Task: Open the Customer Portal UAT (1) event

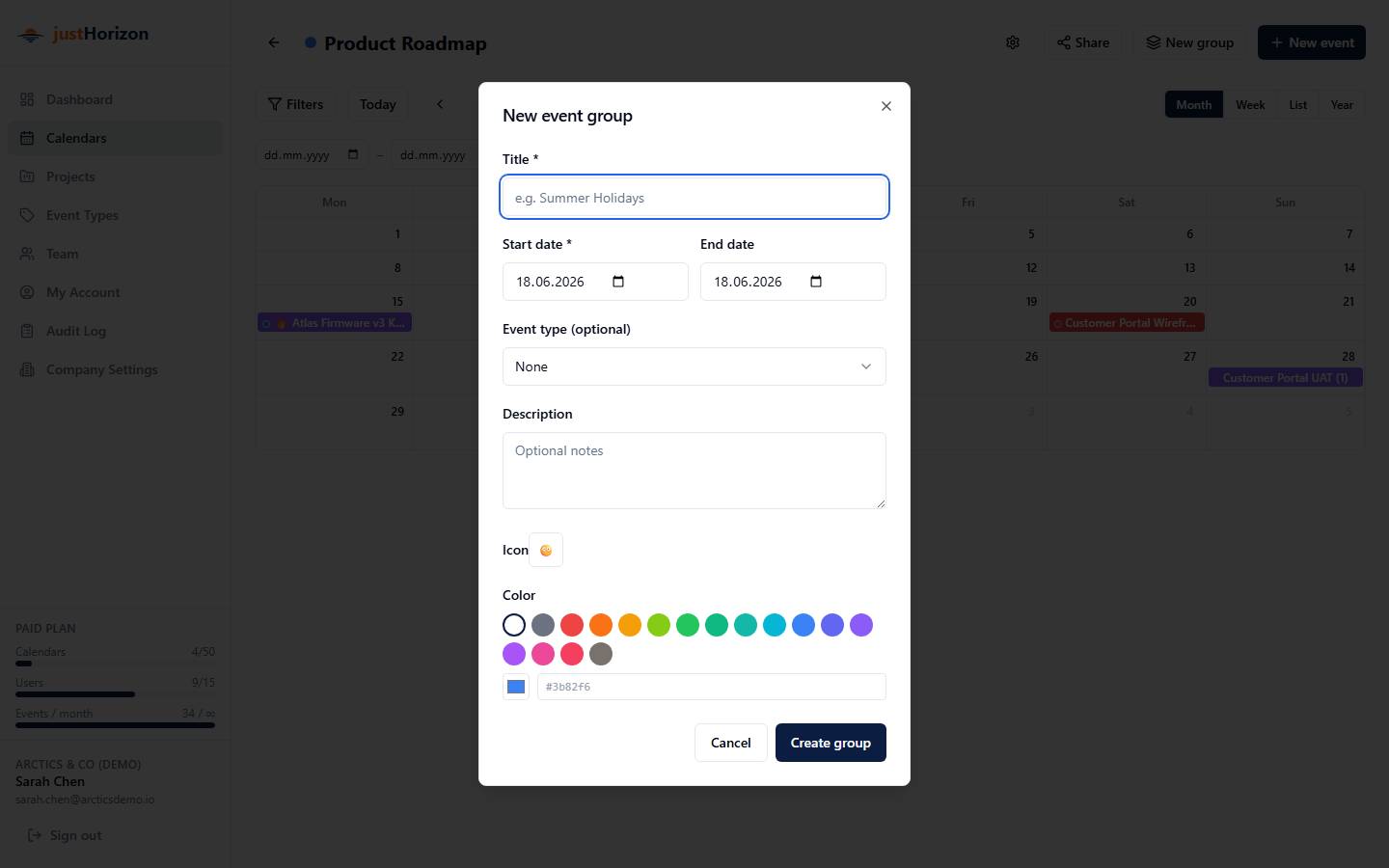Action: 1286,378
